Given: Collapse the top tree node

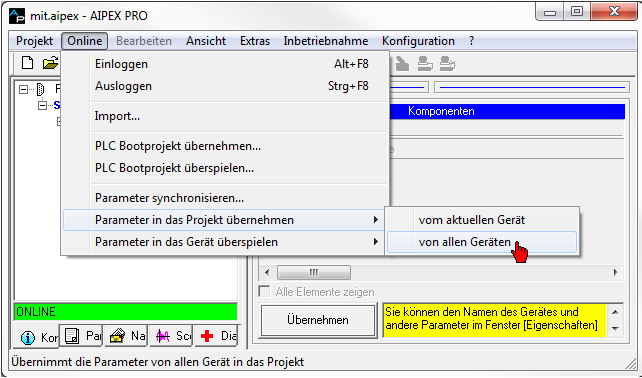Looking at the screenshot, I should pos(24,89).
